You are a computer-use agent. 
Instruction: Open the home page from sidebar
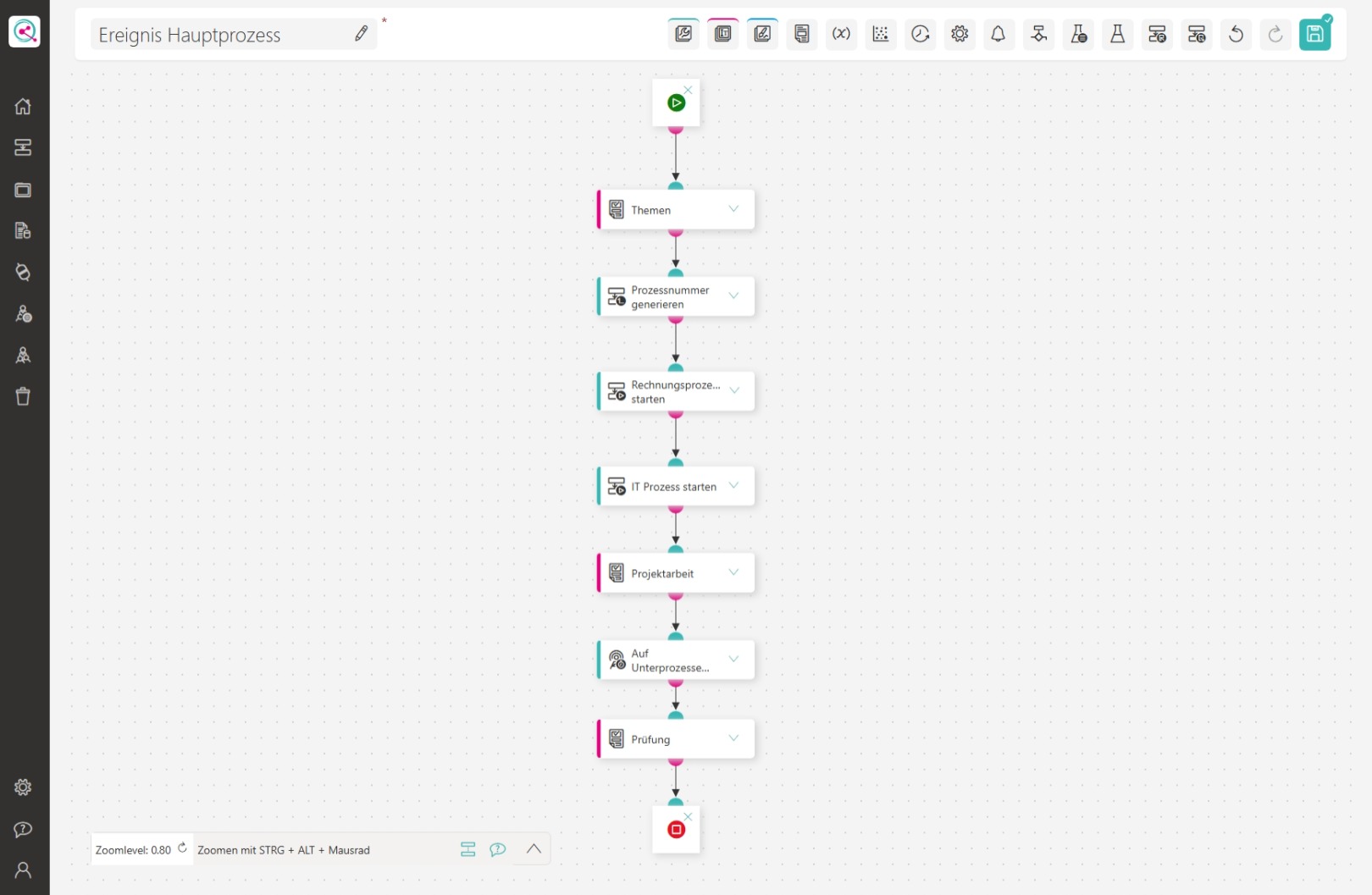[23, 107]
